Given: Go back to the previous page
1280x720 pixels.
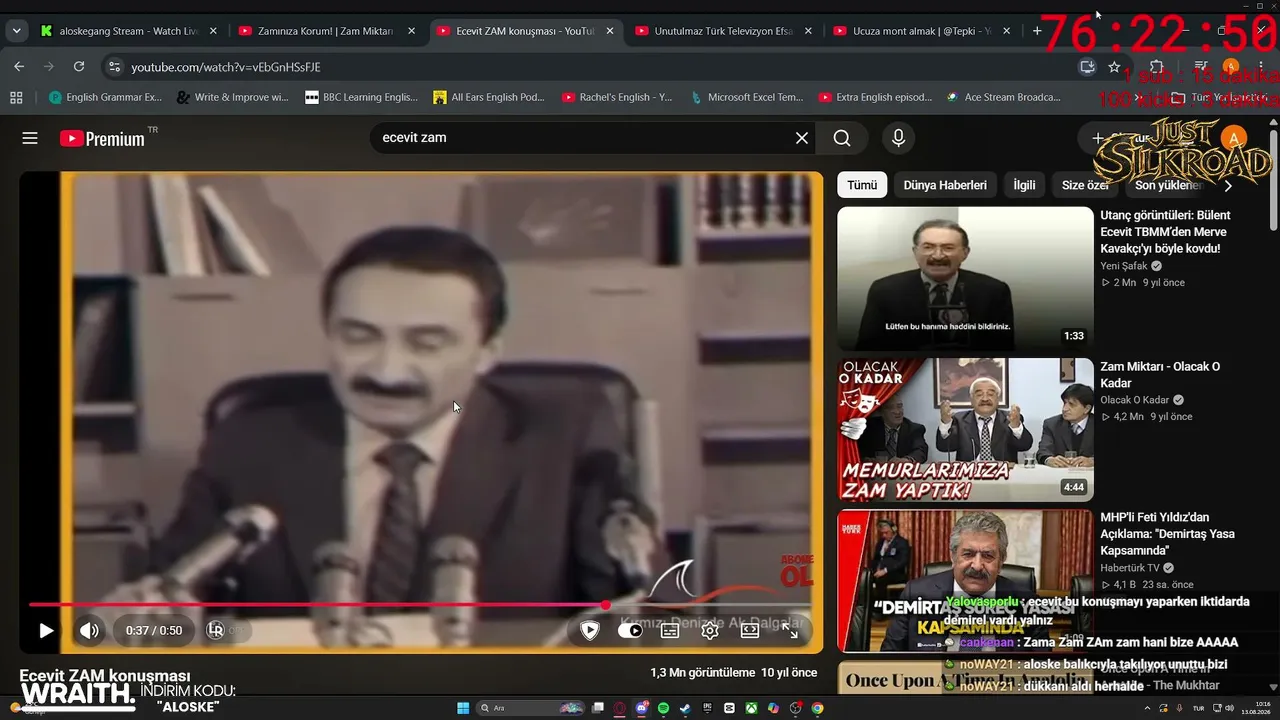Looking at the screenshot, I should tap(19, 67).
